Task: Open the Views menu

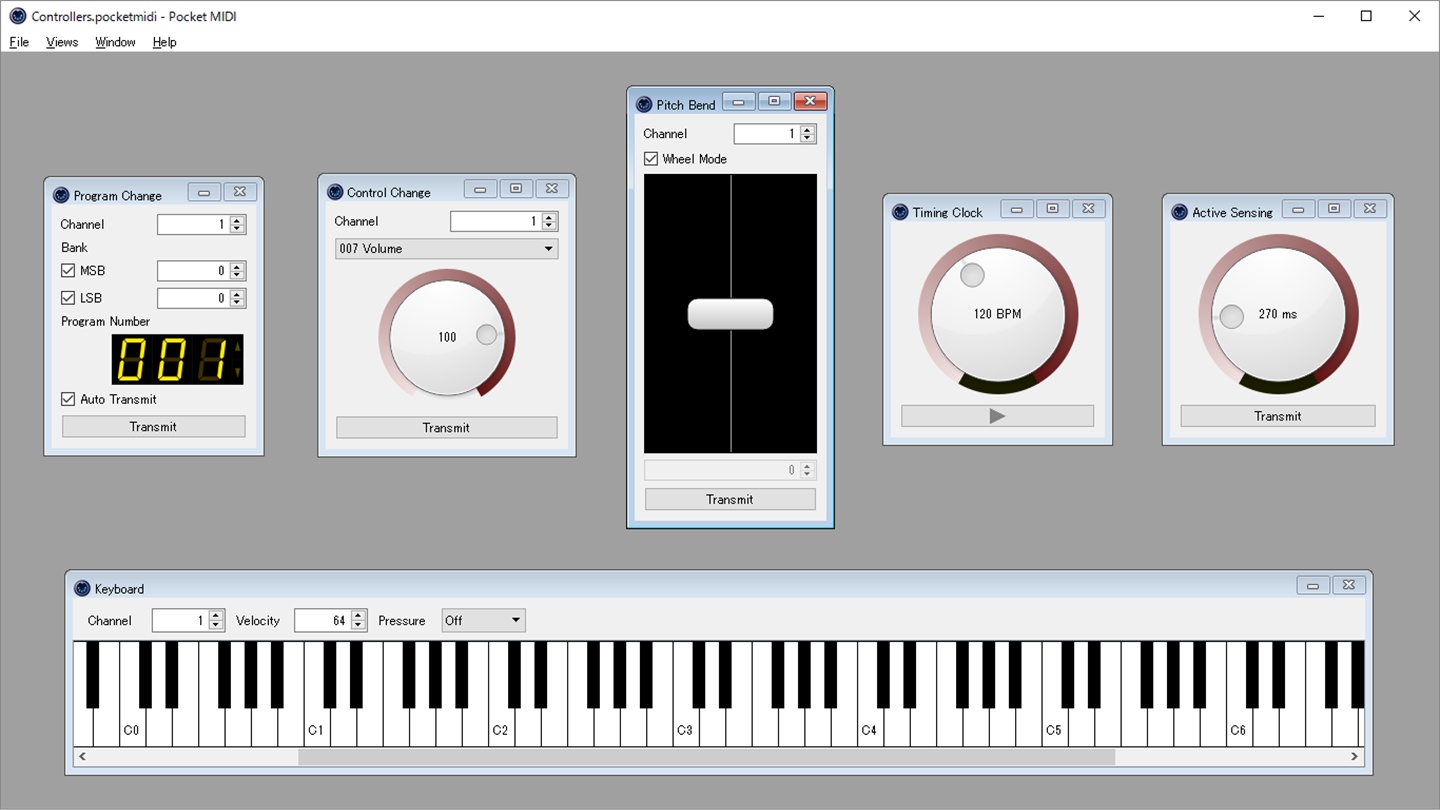Action: (x=62, y=42)
